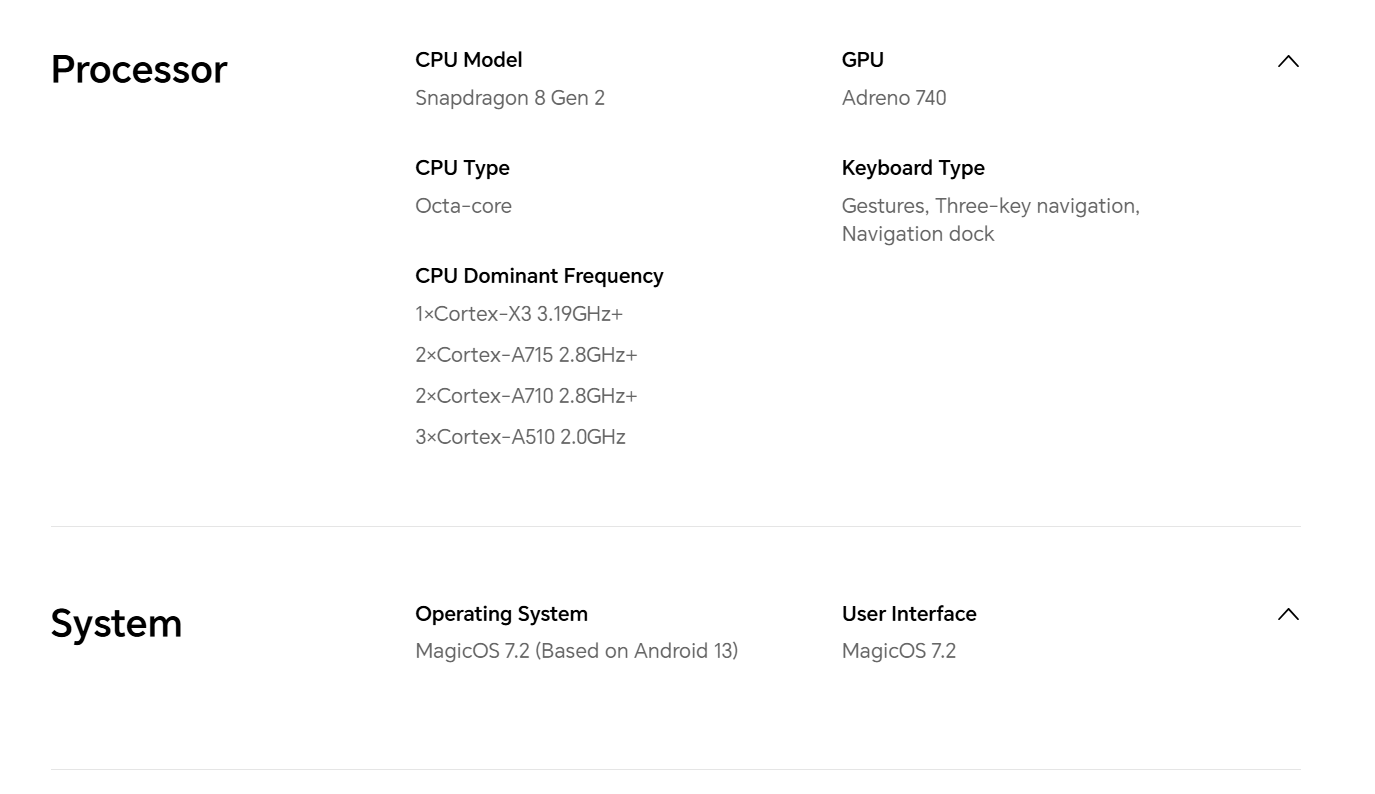The image size is (1375, 794).
Task: Click the CPU Dominant Frequency label
Action: (x=539, y=276)
